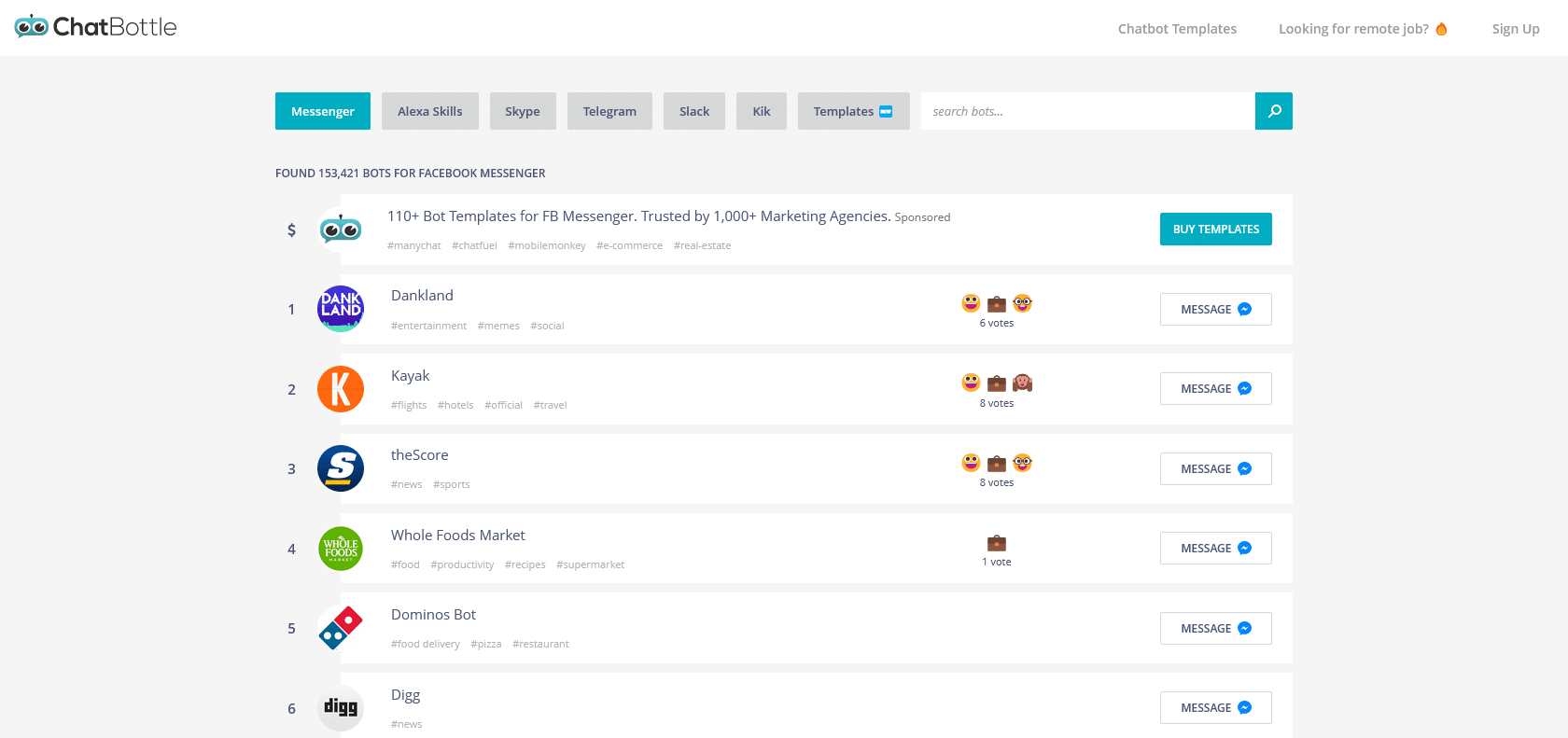Vote briefcase emoji for Dankland
The width and height of the screenshot is (1568, 738).
pos(997,304)
